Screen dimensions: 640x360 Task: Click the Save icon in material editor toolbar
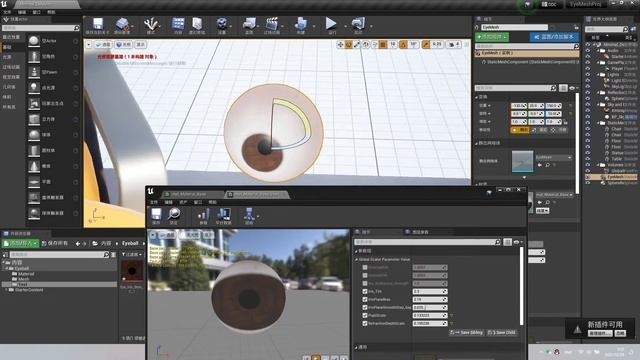click(x=156, y=215)
